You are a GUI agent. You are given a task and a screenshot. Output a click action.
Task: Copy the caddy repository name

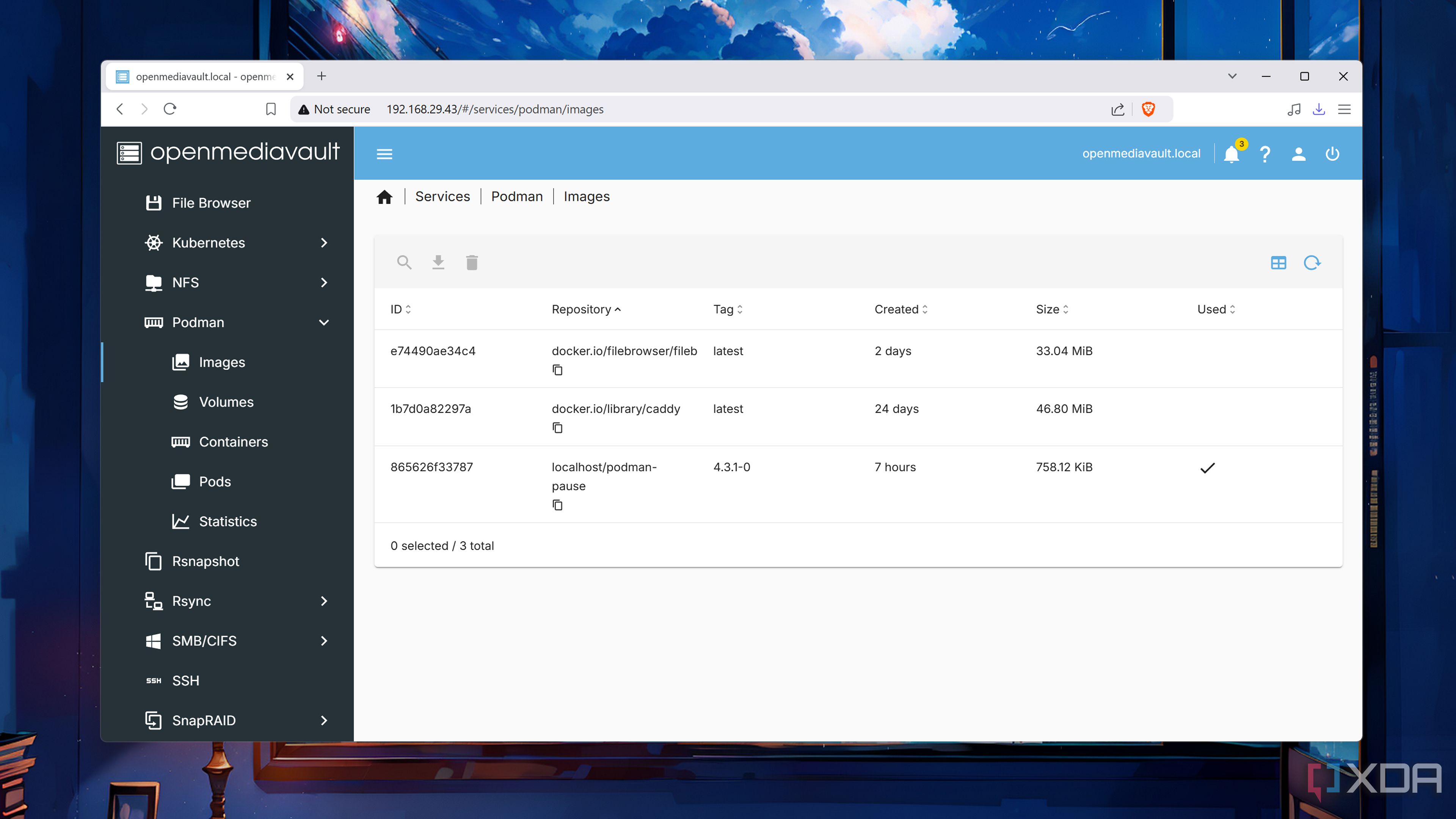point(557,428)
